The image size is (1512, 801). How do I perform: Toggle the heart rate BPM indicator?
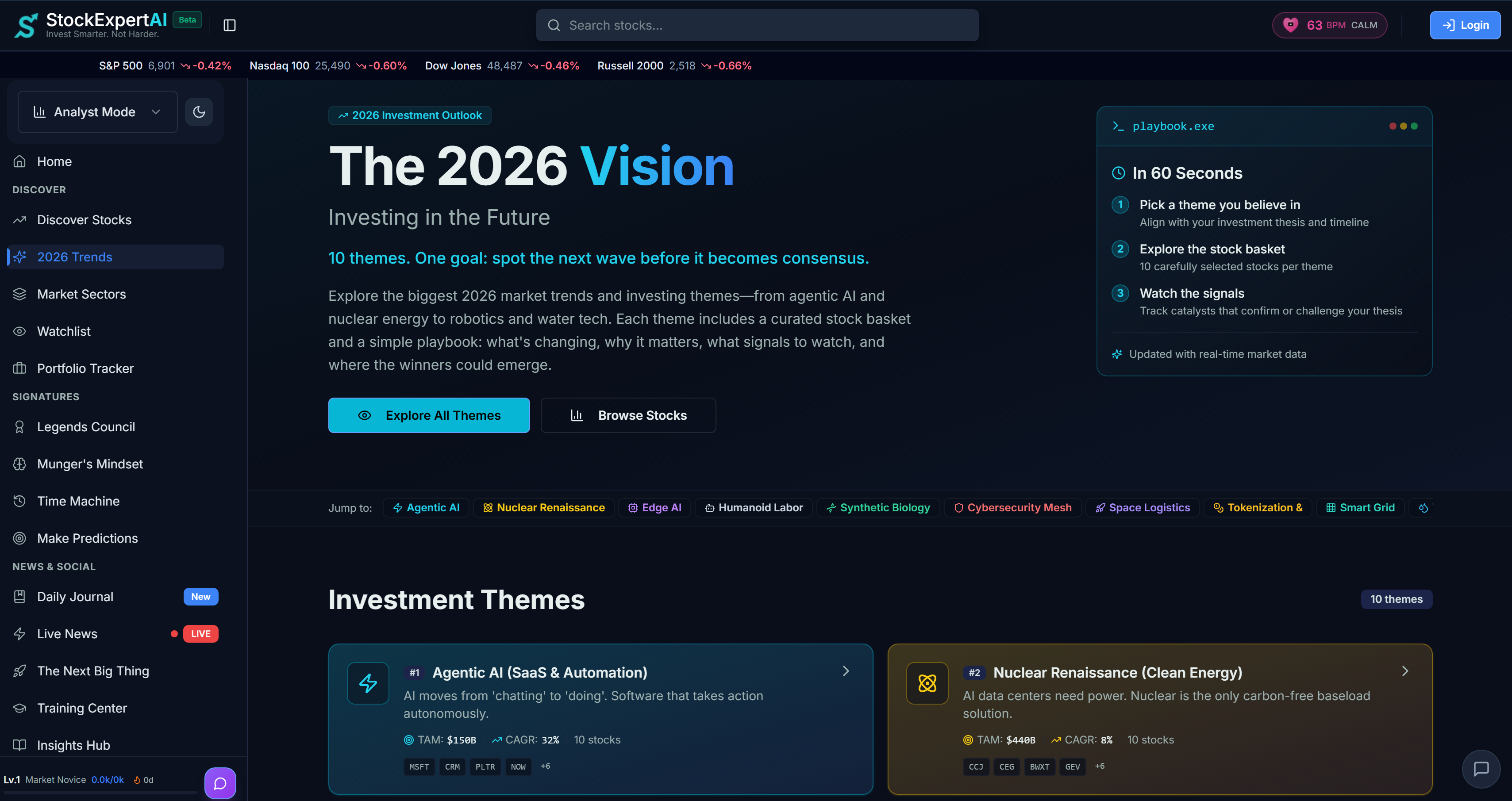pyautogui.click(x=1329, y=25)
